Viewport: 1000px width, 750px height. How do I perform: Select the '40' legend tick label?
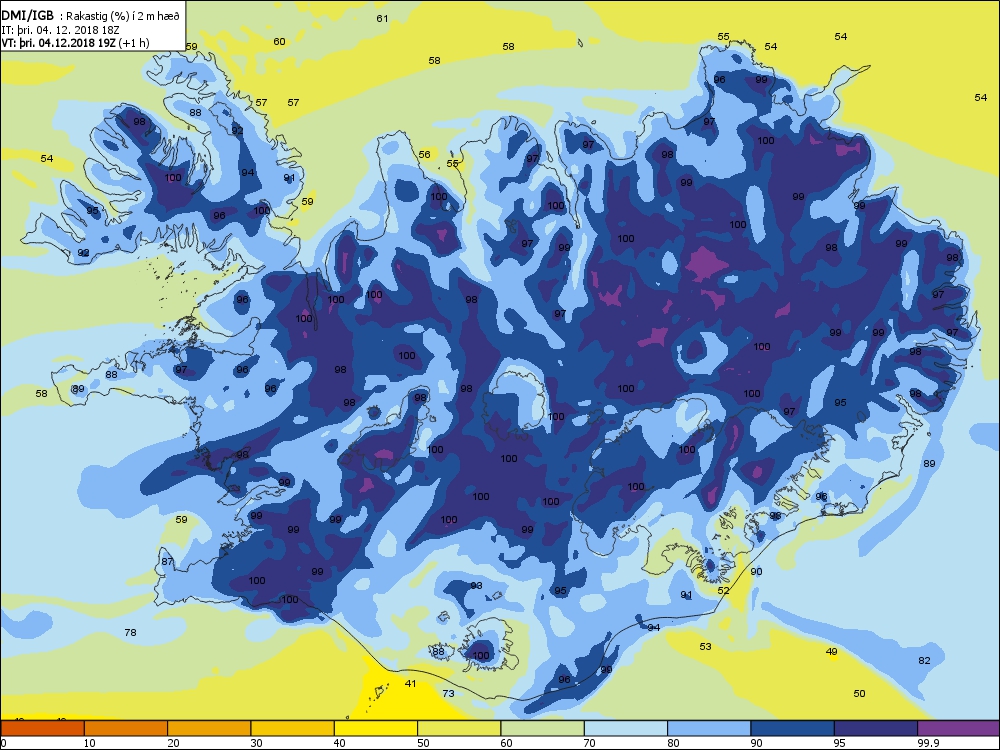340,742
